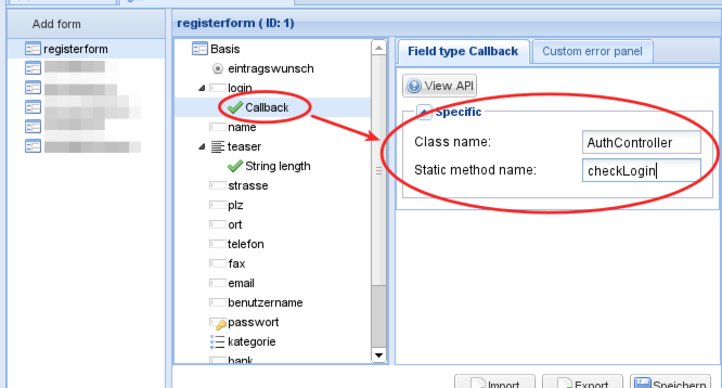Viewport: 722px width, 388px height.
Task: Click the tree scrollbar down arrow
Action: [x=378, y=355]
